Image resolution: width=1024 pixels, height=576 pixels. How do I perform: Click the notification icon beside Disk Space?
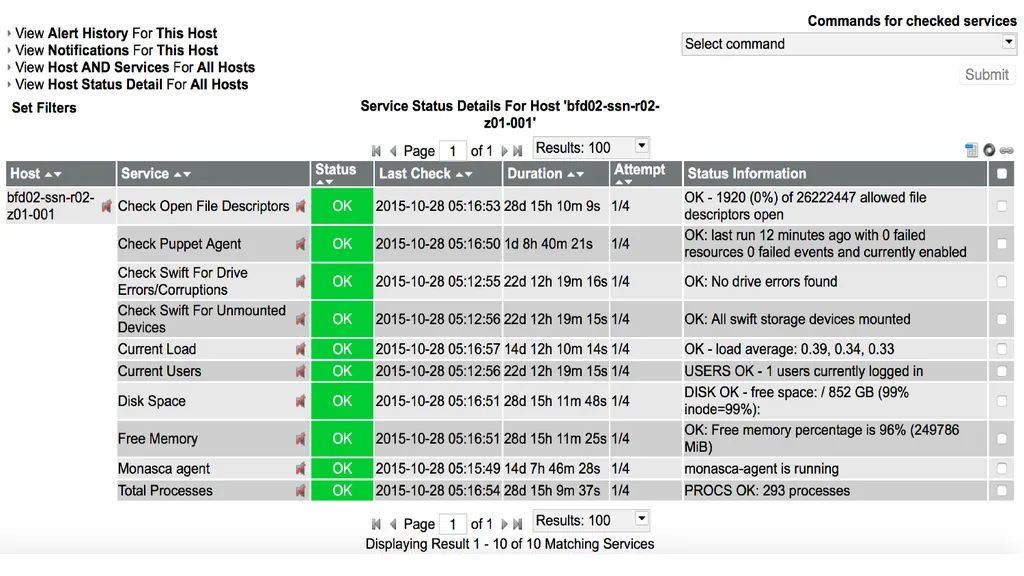tap(300, 401)
